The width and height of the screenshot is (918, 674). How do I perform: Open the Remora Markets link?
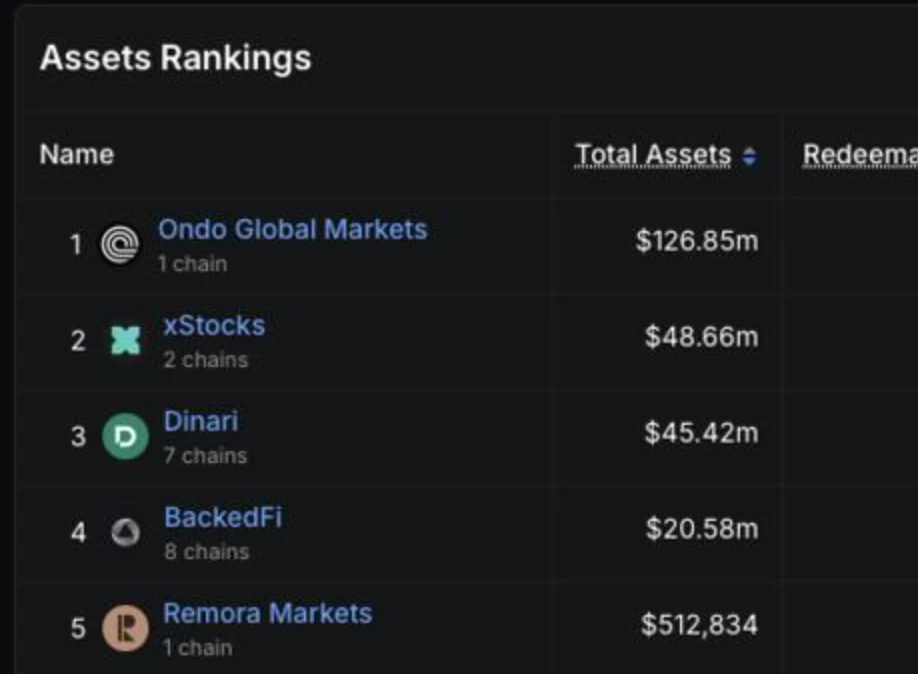(268, 612)
